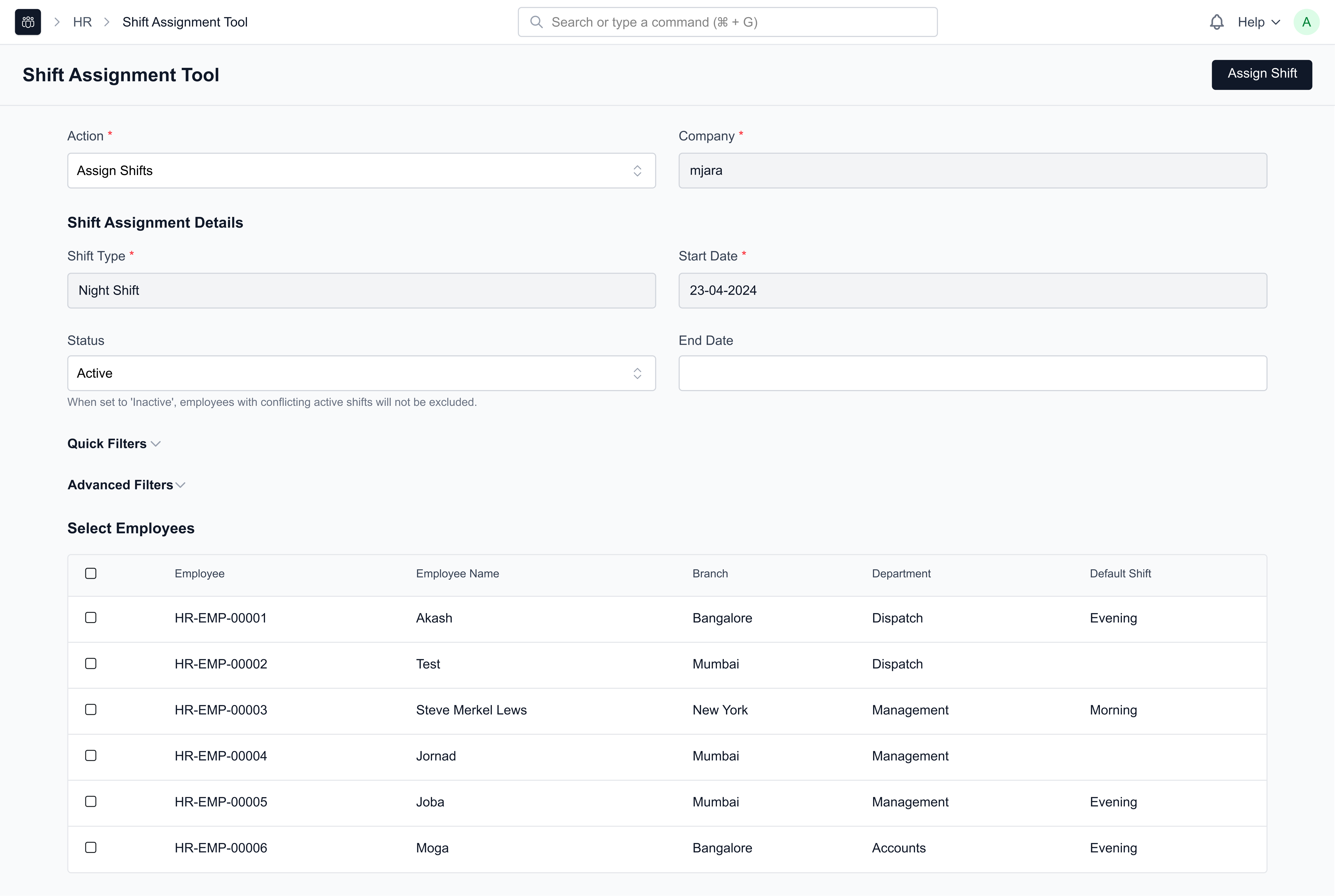
Task: Open the Status select dropdown
Action: [x=361, y=373]
